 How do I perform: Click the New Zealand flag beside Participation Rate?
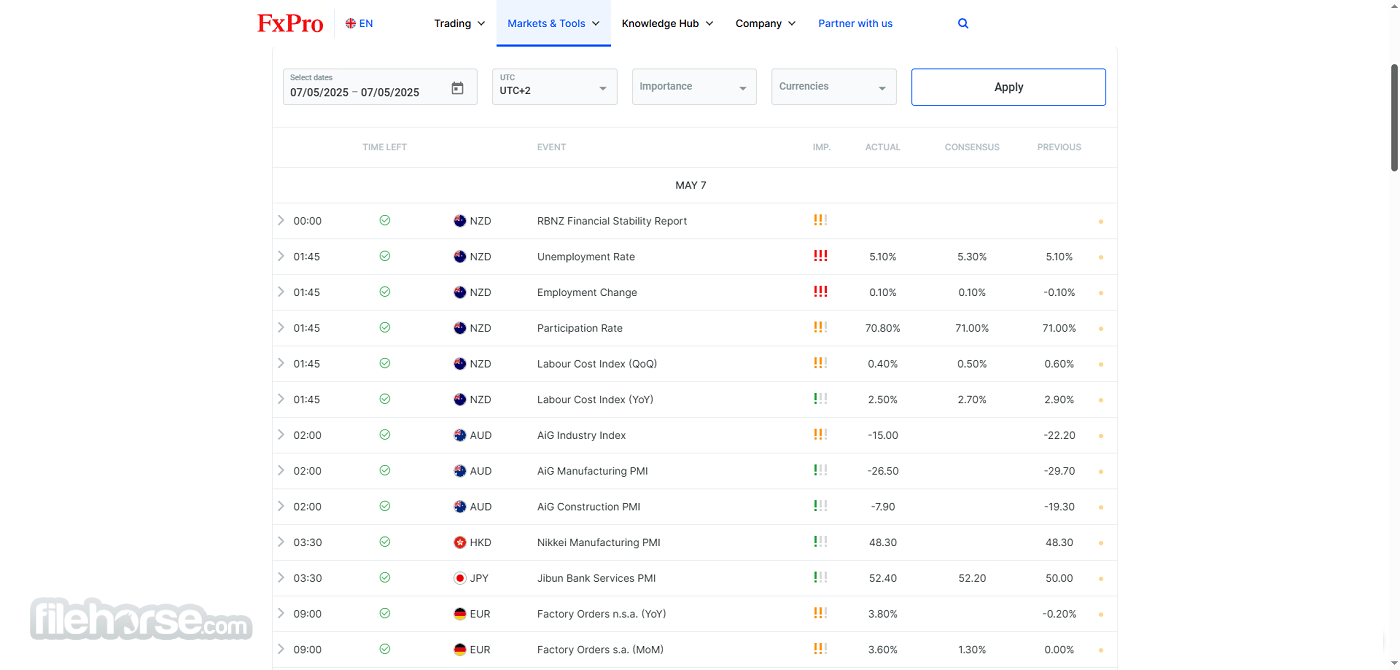click(460, 328)
